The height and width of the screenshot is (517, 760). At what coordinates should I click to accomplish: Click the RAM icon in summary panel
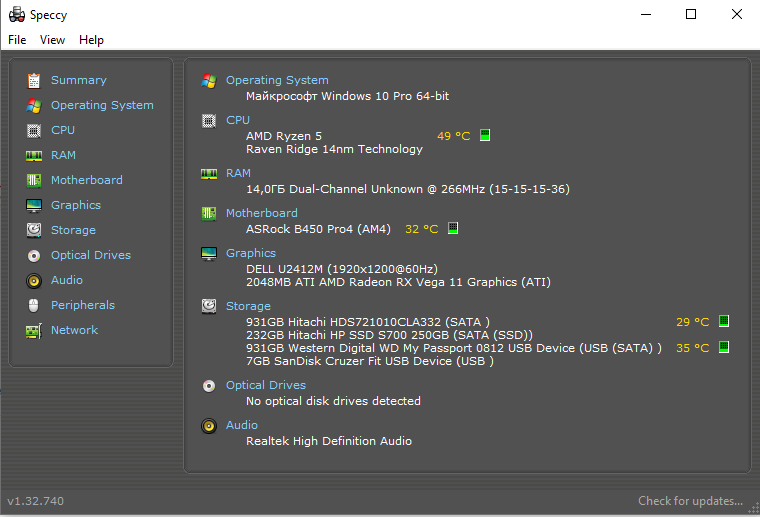click(209, 174)
